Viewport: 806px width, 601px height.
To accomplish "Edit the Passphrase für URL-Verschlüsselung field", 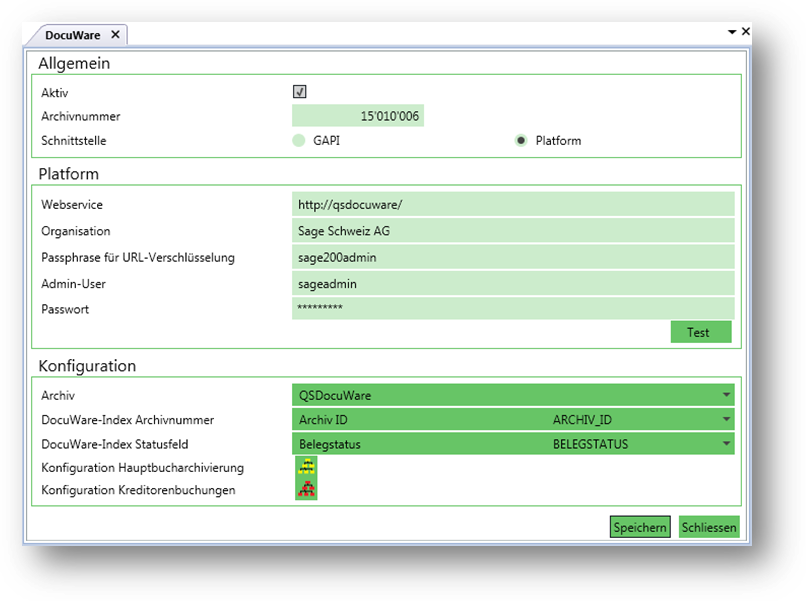I will tap(513, 257).
